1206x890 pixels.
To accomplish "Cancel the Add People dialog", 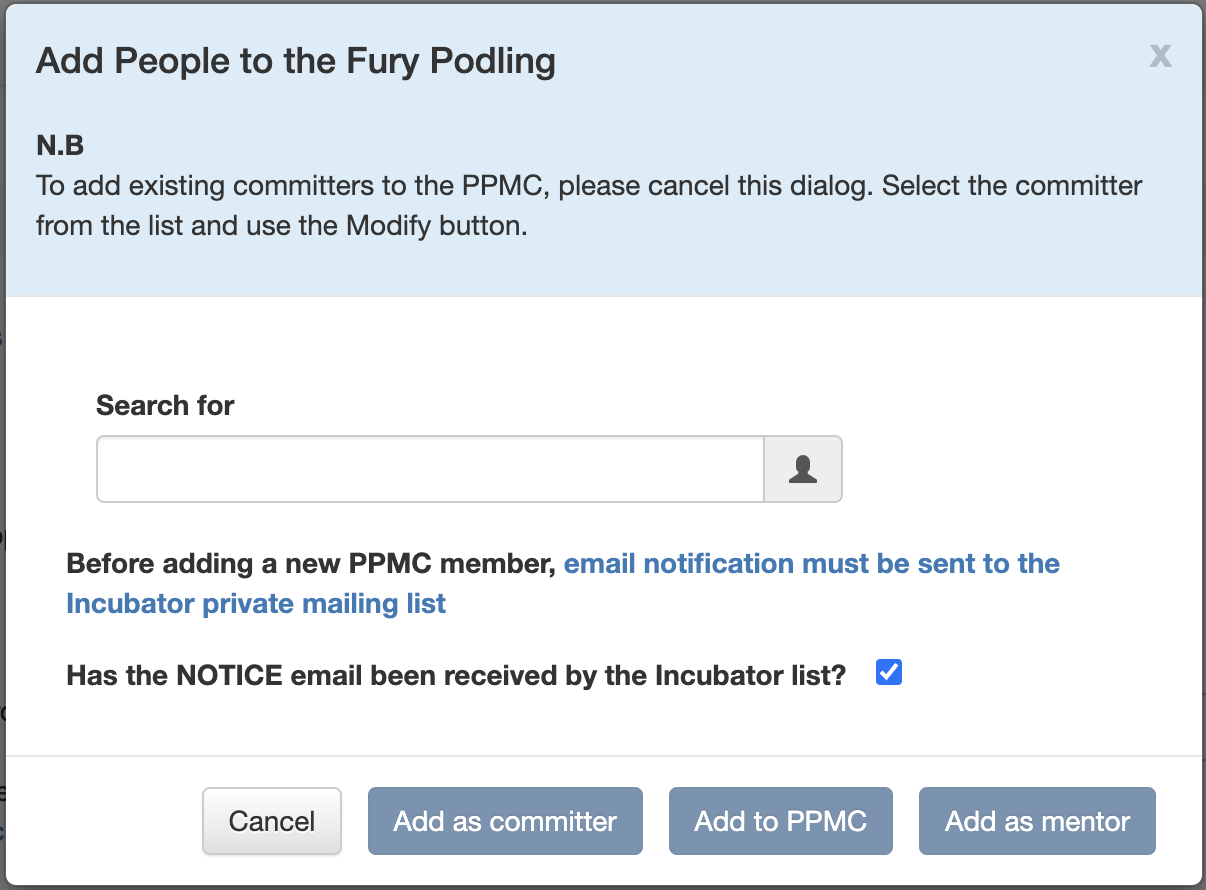I will tap(272, 821).
